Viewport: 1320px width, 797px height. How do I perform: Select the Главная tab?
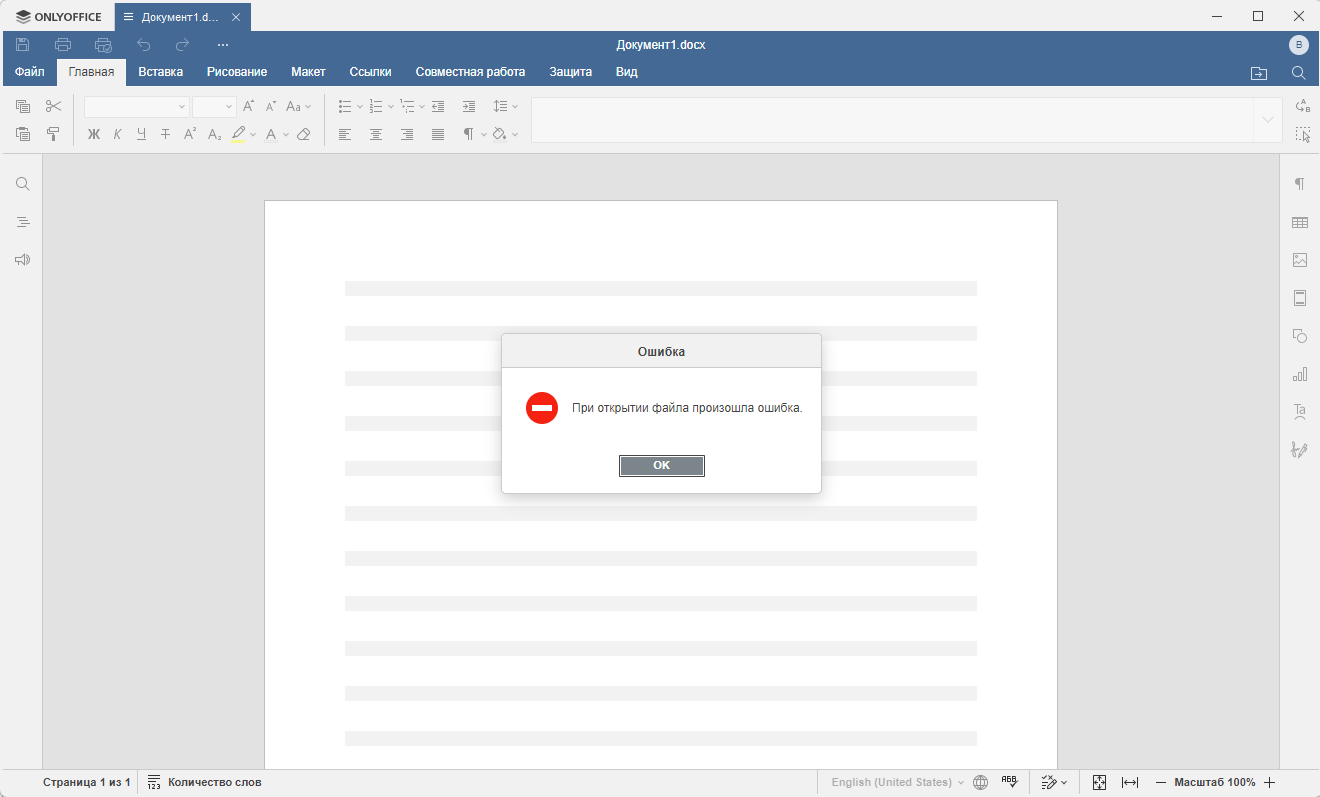pos(91,72)
